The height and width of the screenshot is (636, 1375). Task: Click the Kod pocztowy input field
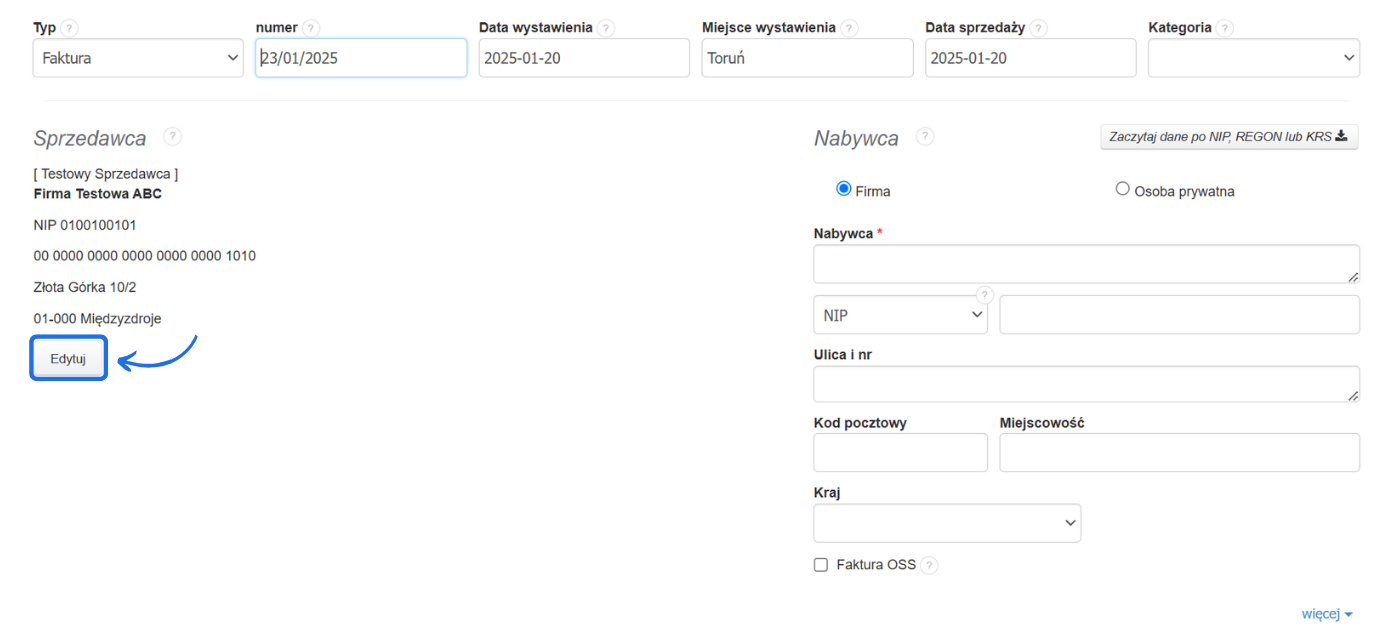900,453
